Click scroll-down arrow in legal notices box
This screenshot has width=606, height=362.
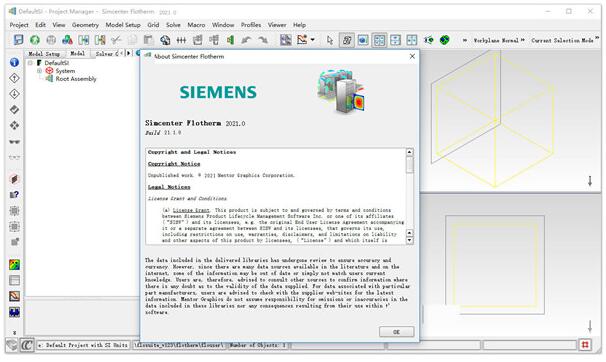(x=410, y=240)
